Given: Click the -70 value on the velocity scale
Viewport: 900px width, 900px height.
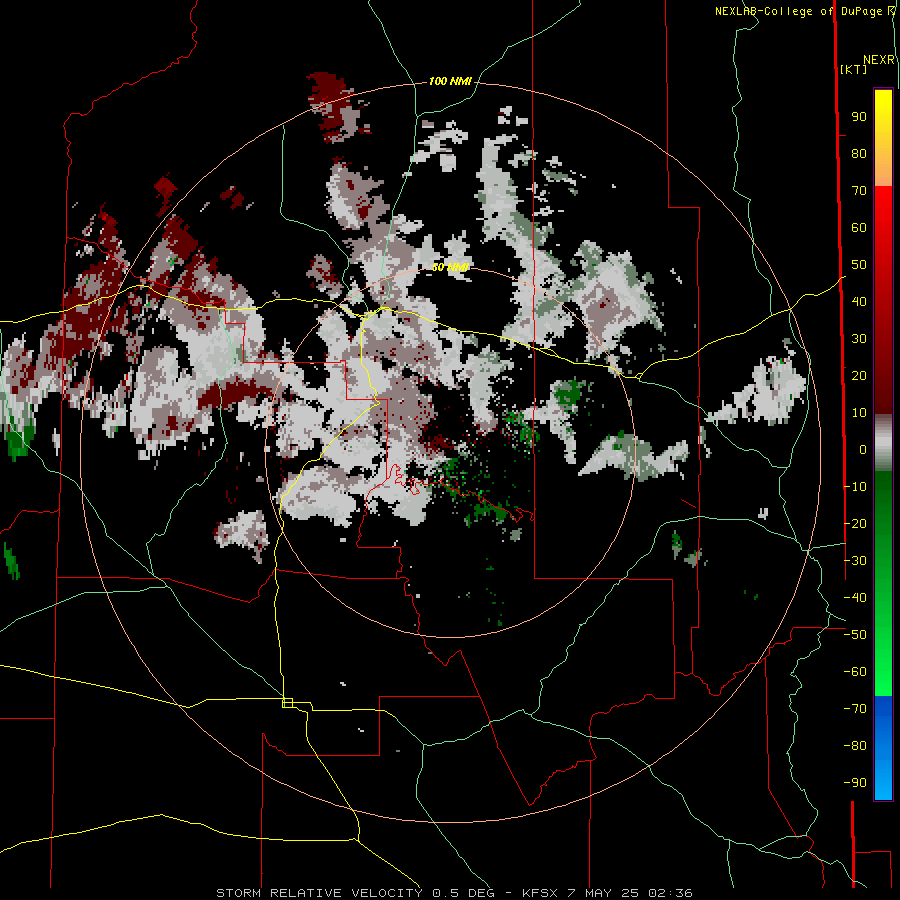Looking at the screenshot, I should [855, 709].
